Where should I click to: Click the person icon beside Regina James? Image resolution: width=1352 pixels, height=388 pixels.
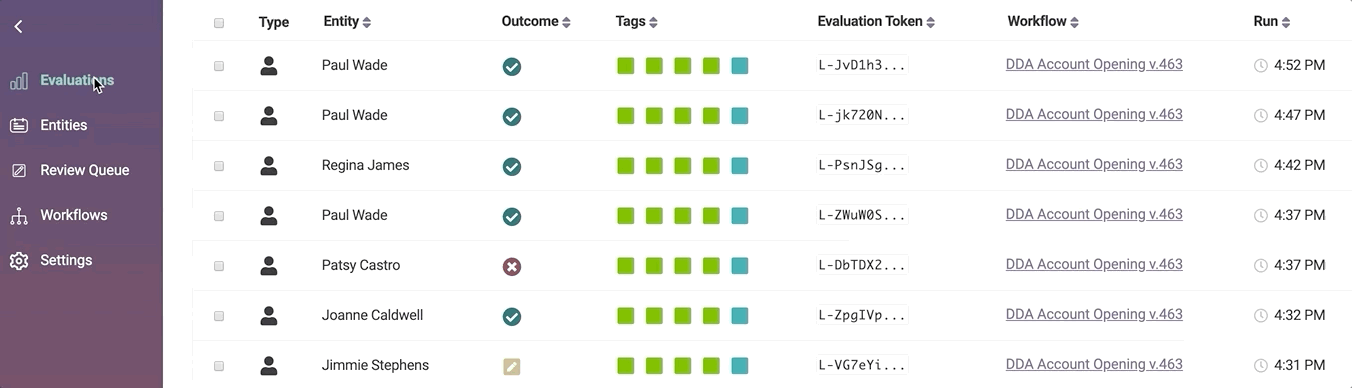(268, 166)
